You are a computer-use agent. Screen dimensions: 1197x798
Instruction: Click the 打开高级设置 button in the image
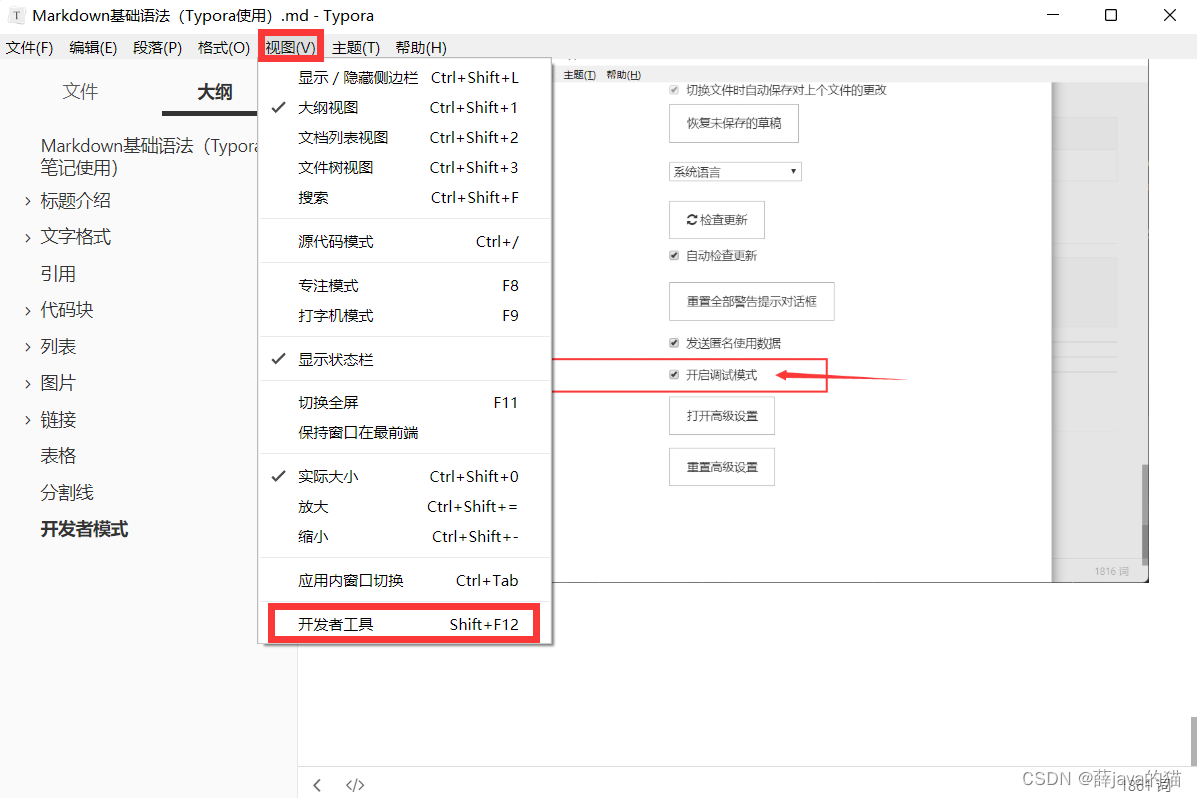point(721,416)
